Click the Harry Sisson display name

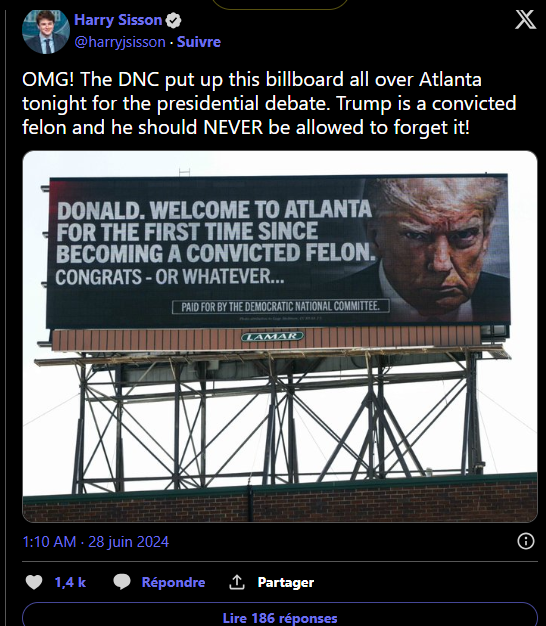click(118, 20)
